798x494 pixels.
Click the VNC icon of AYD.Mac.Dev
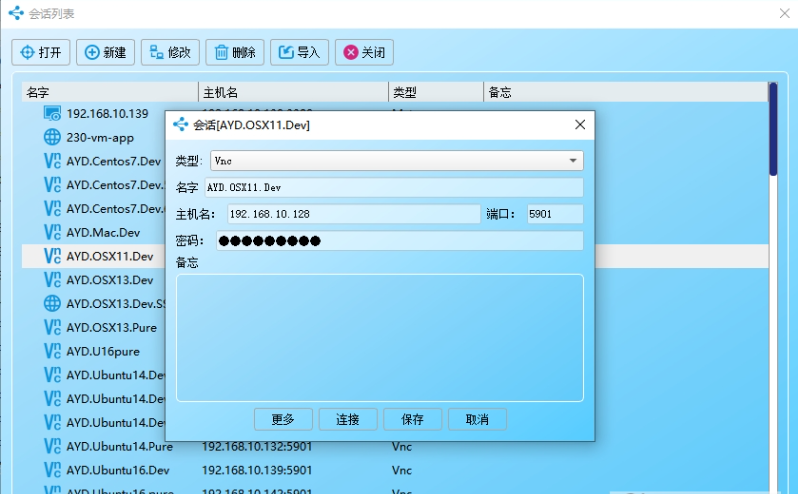click(52, 232)
